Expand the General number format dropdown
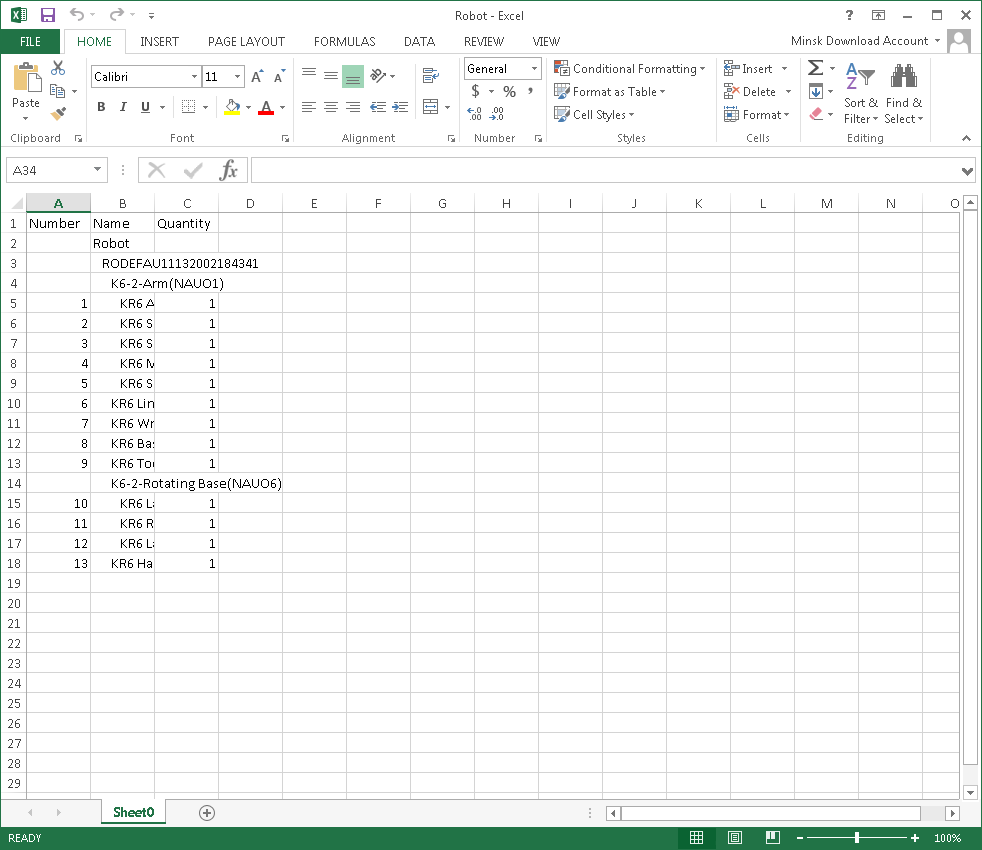982x850 pixels. tap(534, 69)
